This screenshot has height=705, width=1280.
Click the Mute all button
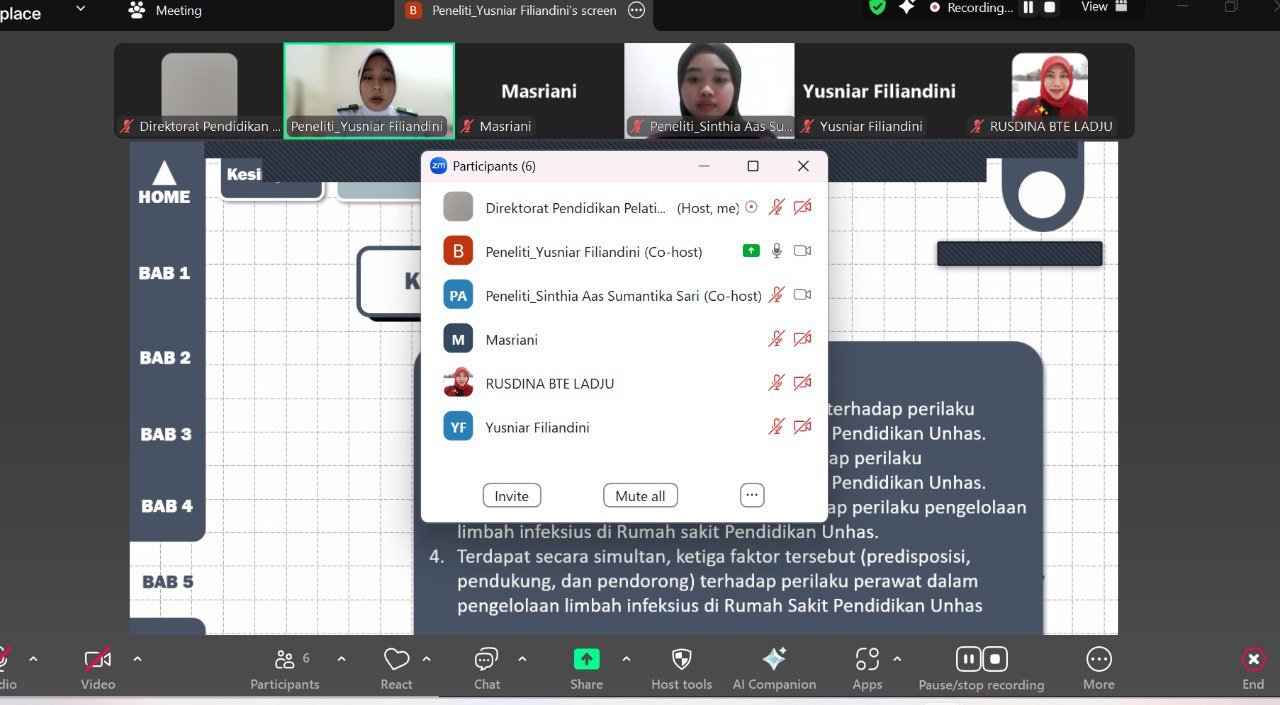click(x=640, y=496)
